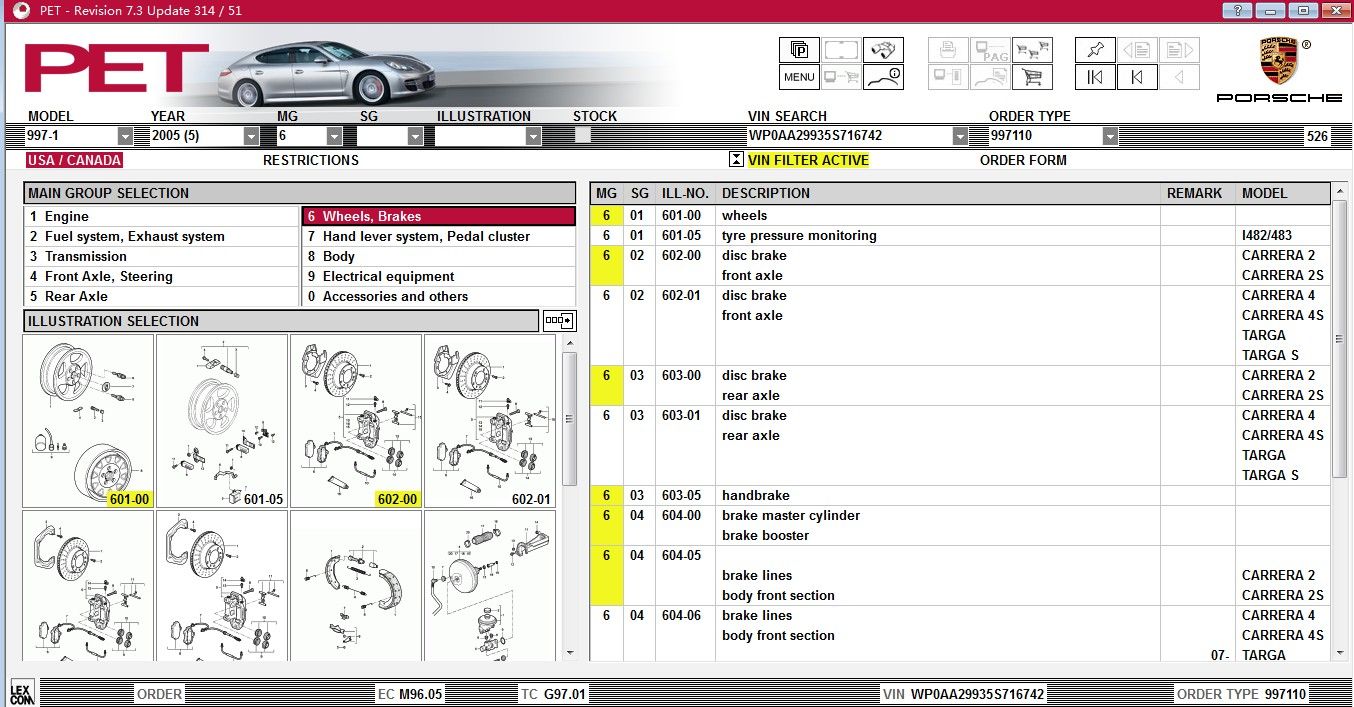Click the info landscape icon
This screenshot has width=1354, height=707.
(883, 77)
